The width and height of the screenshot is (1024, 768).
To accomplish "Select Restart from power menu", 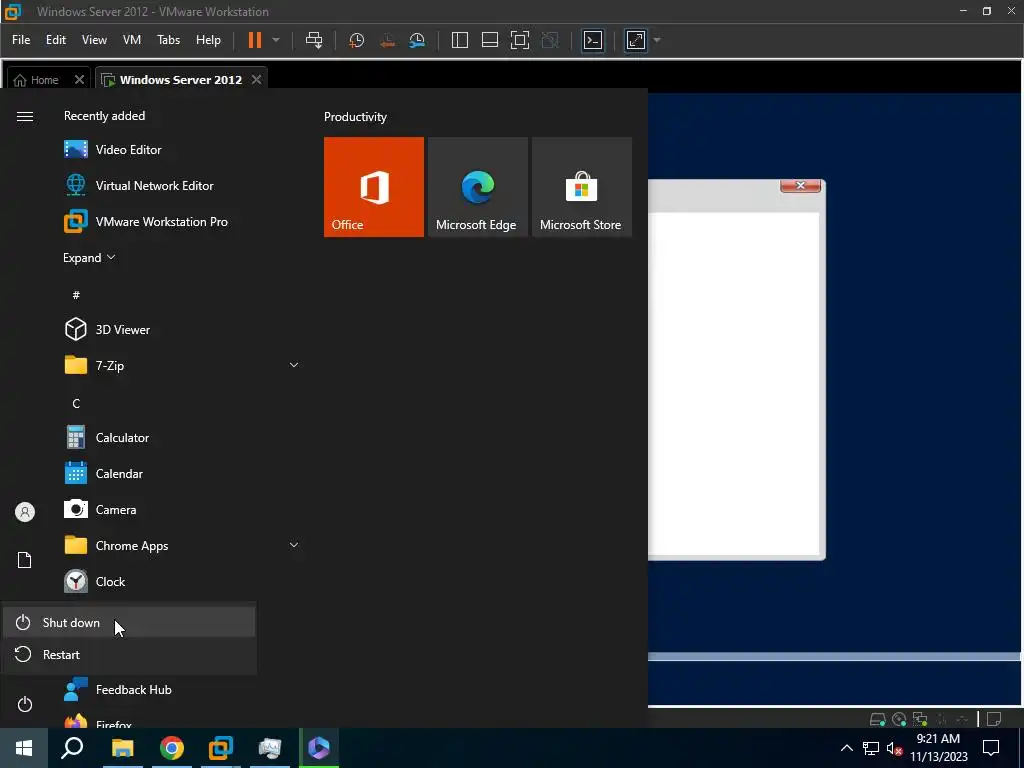I will click(x=129, y=654).
